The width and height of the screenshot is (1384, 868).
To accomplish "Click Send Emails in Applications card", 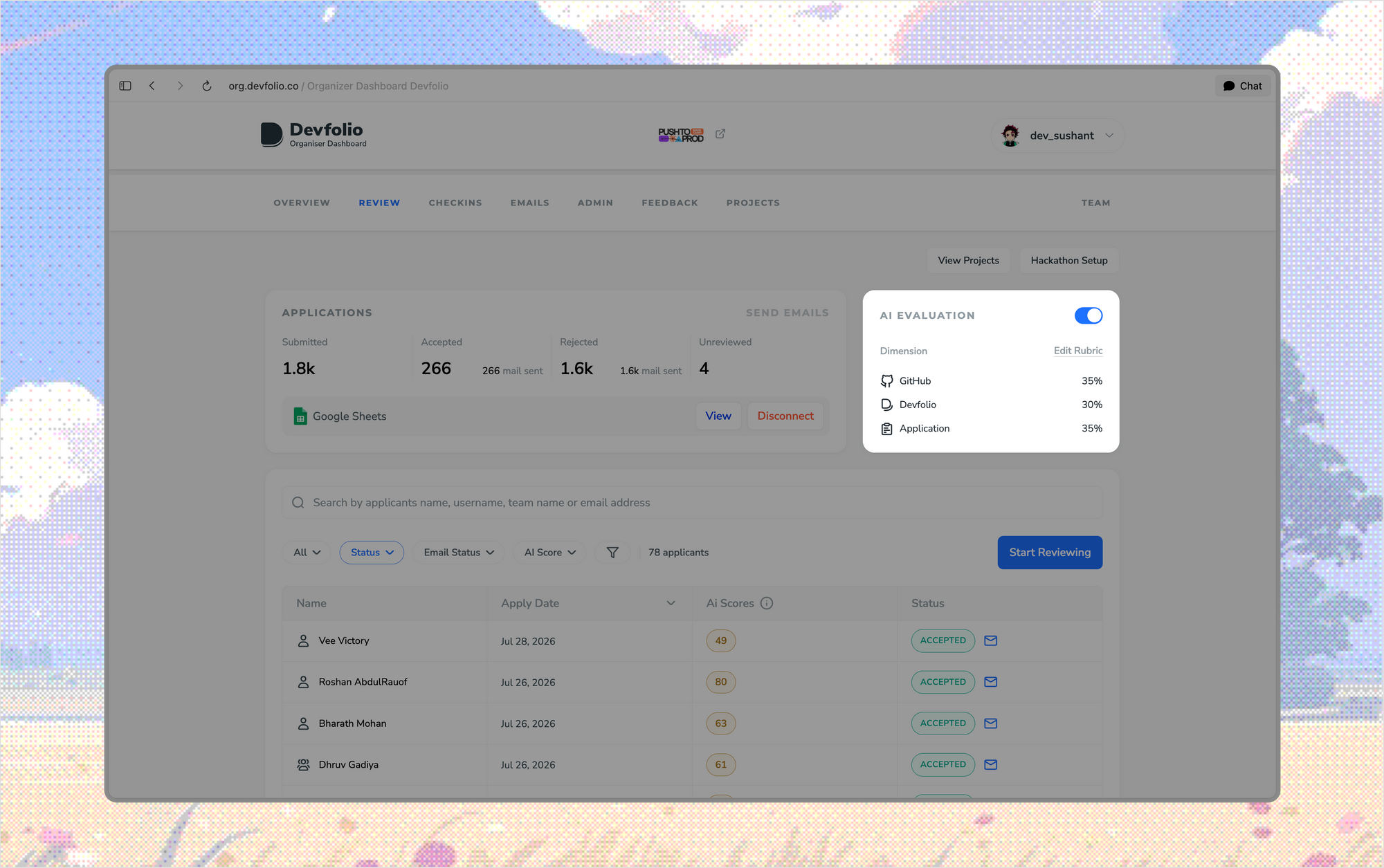I will [x=787, y=313].
